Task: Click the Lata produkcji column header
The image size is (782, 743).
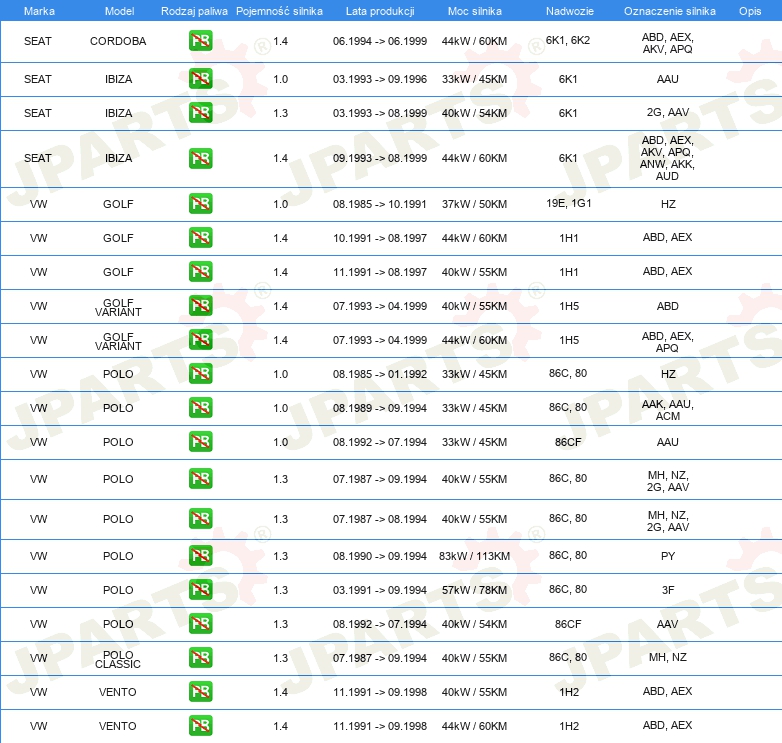Action: 380,11
